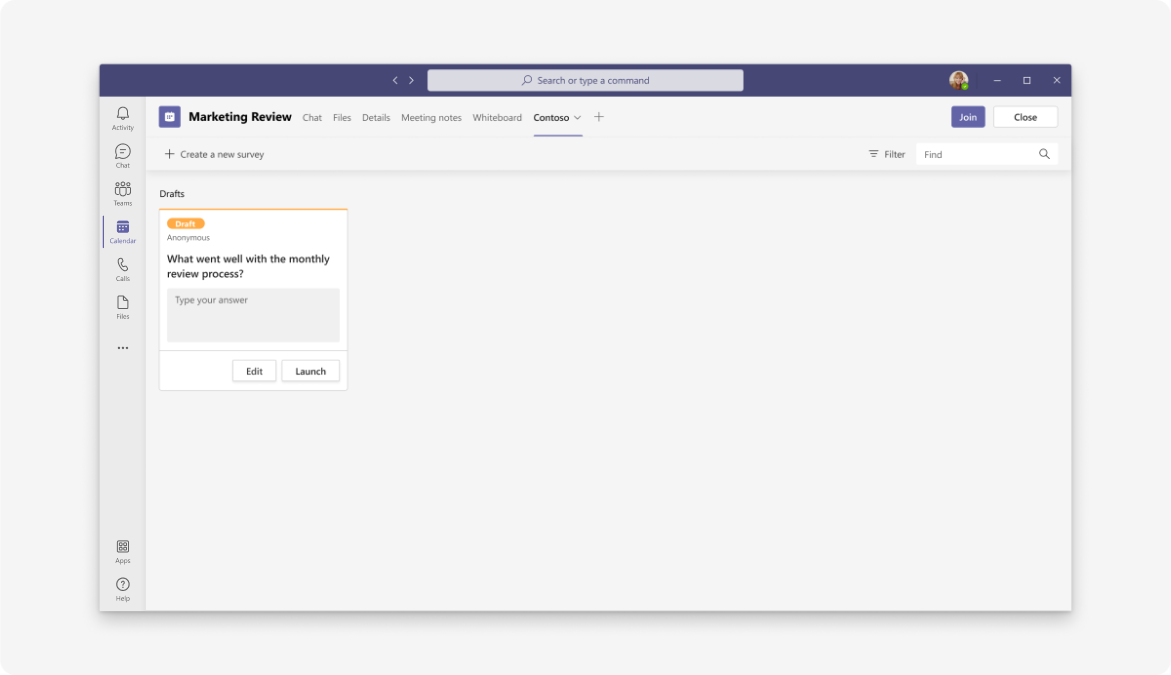
Task: Maximize the Teams window
Action: [x=1027, y=81]
